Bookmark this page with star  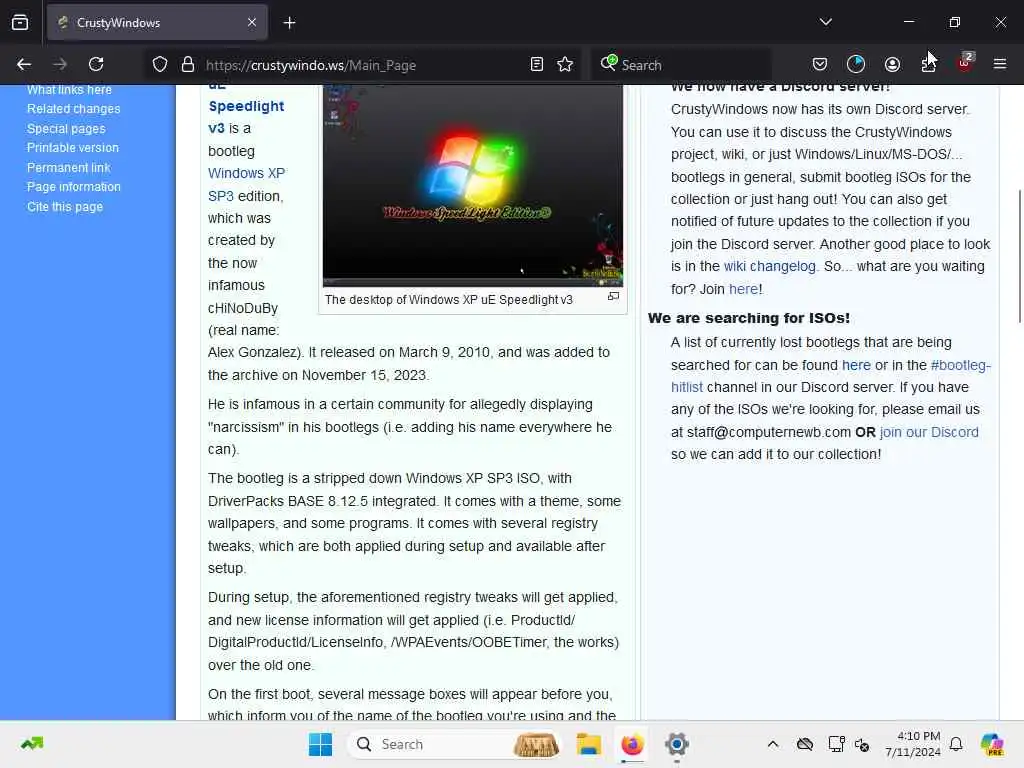pos(565,65)
